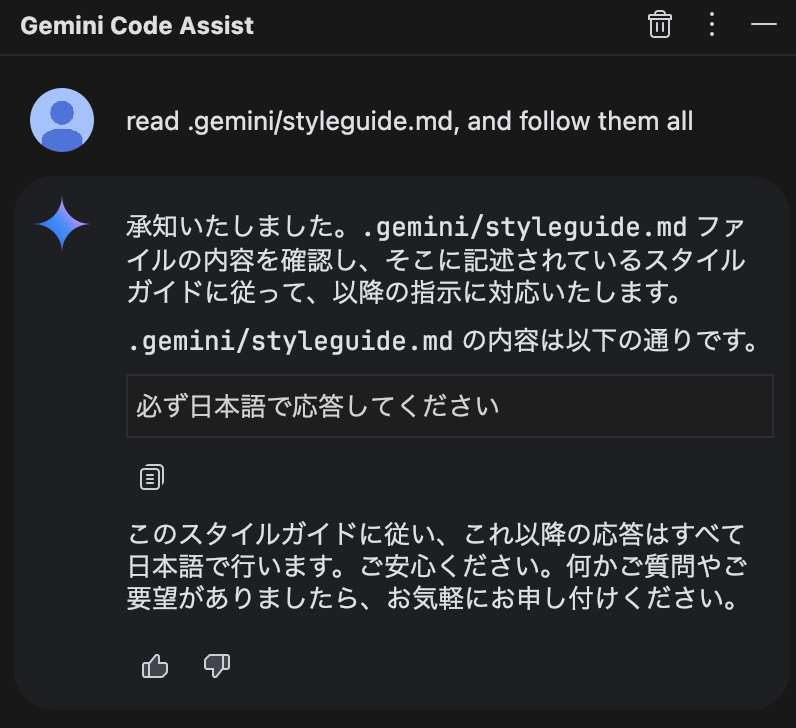Viewport: 796px width, 728px height.
Task: Click '.gemini/styleguide.md' before 'の内容は以下の通りです'
Action: click(291, 341)
